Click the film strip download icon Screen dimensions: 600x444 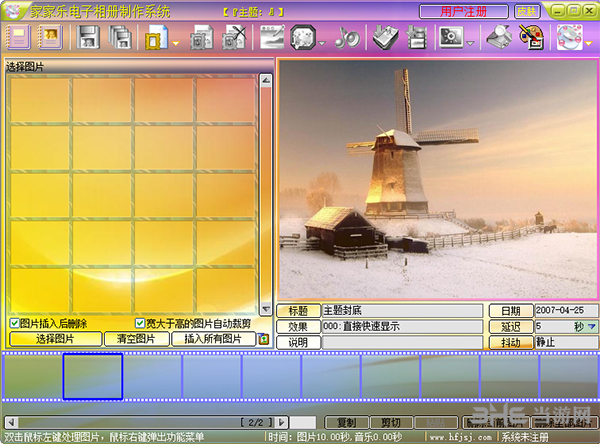coord(416,37)
